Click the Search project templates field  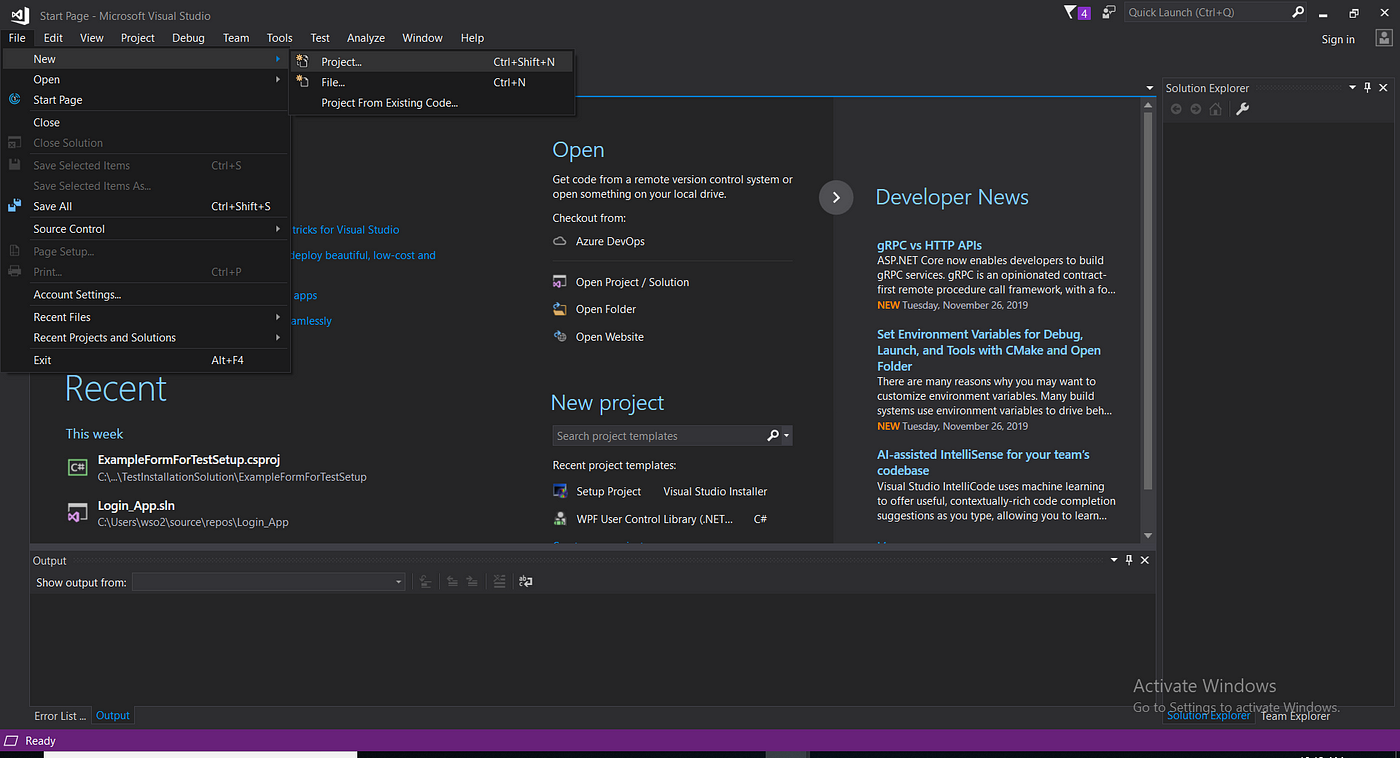tap(658, 436)
